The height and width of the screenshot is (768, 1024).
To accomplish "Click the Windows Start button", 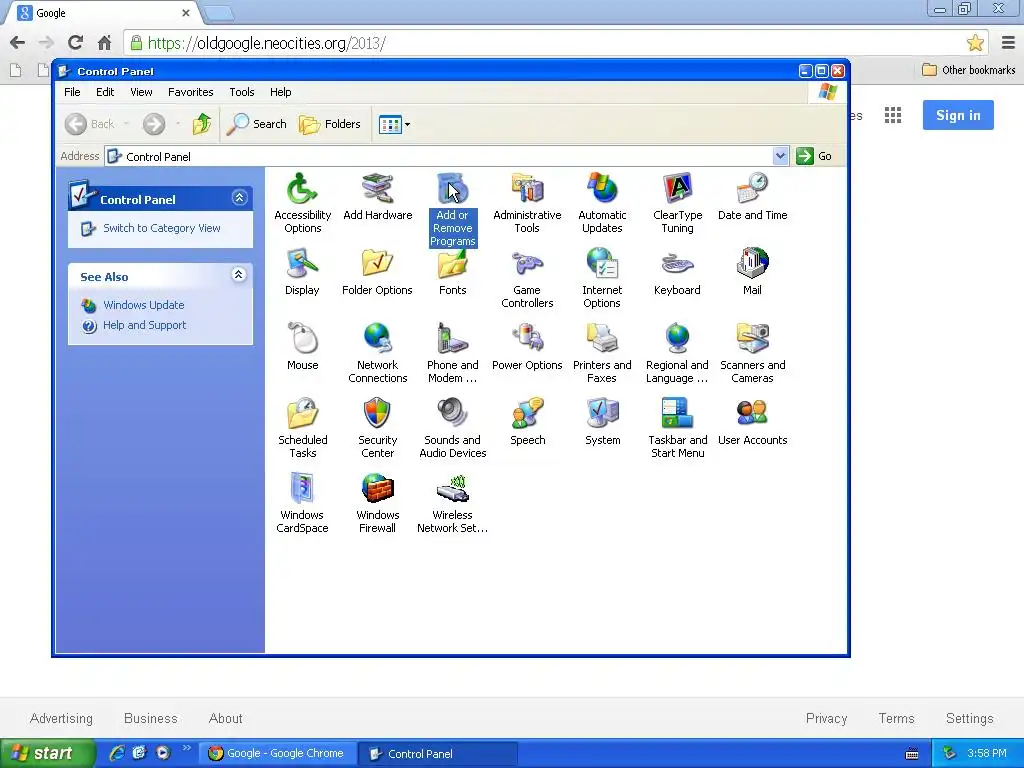I will click(47, 753).
